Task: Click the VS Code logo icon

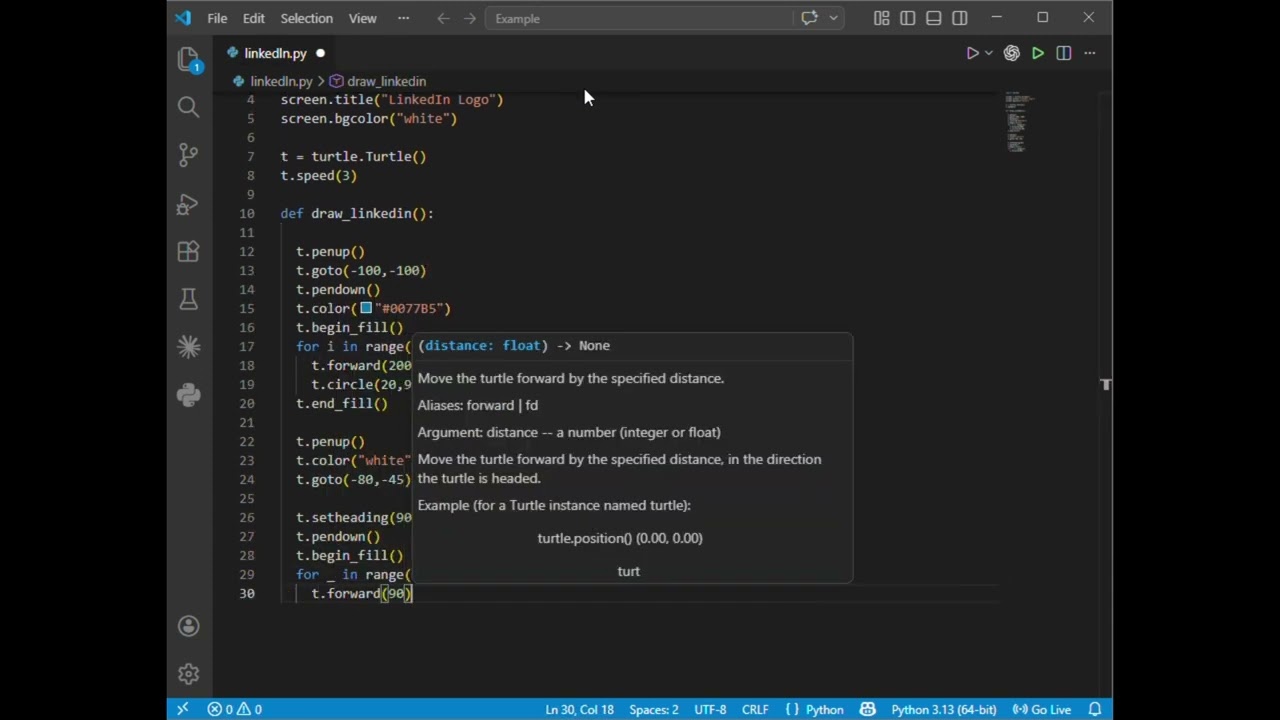Action: tap(182, 18)
